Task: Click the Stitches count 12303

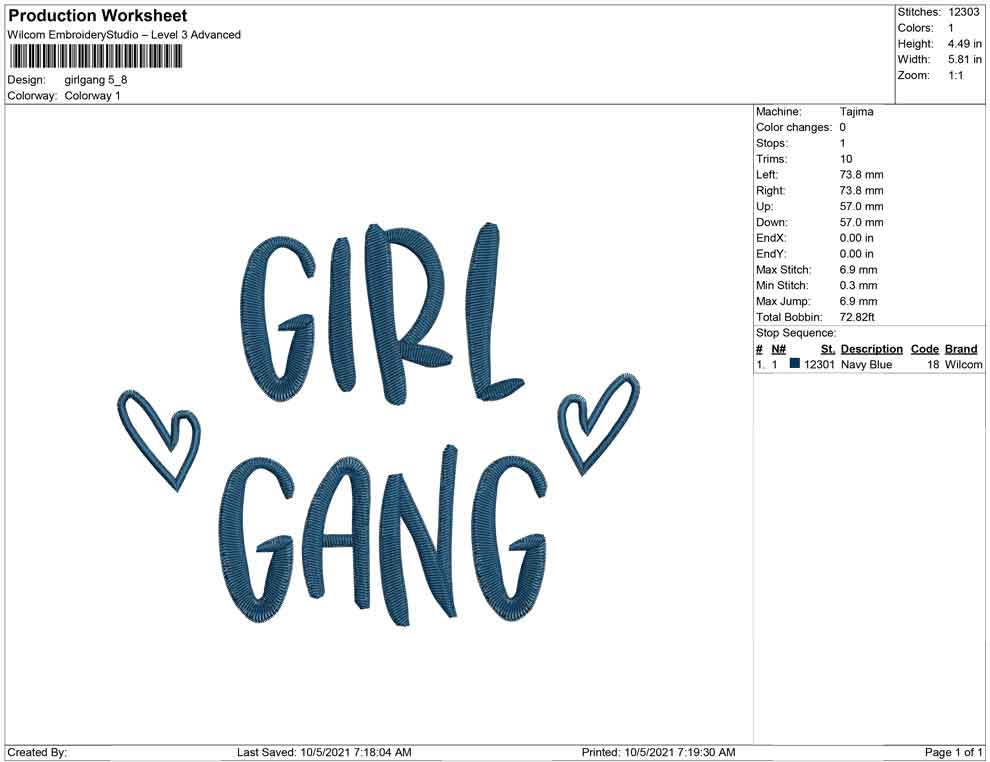Action: click(x=964, y=12)
